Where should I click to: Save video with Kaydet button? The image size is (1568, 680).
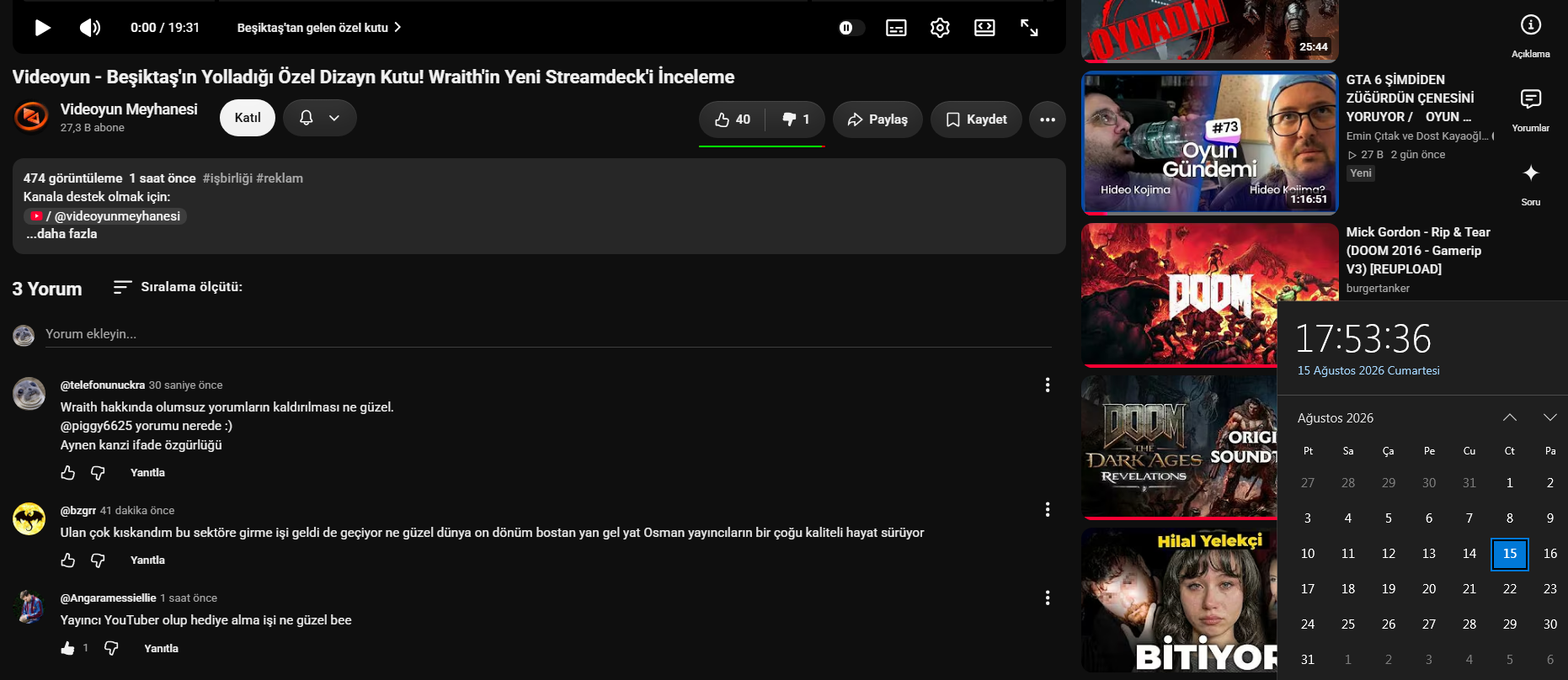tap(976, 120)
